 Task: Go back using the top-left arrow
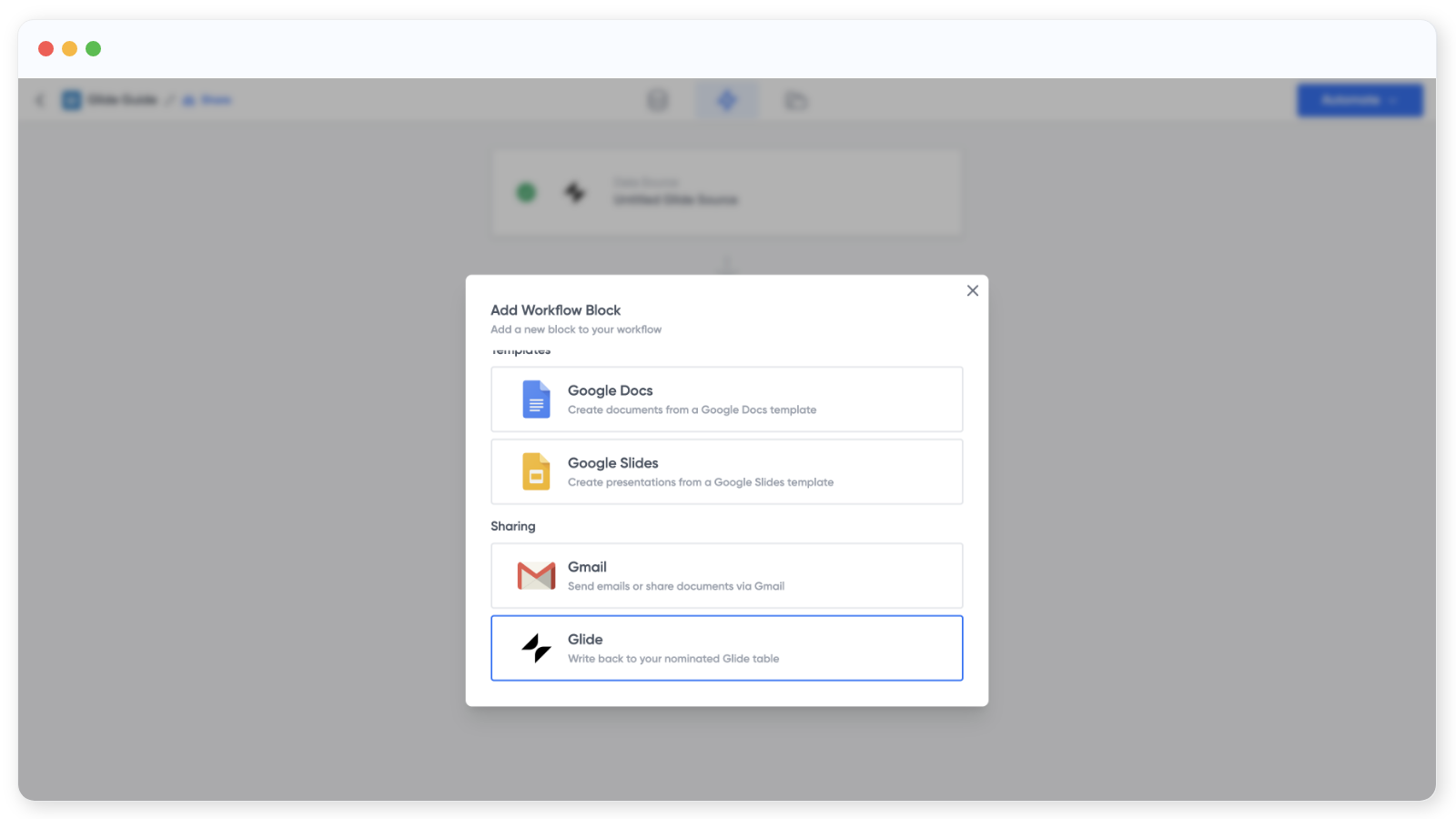click(40, 100)
